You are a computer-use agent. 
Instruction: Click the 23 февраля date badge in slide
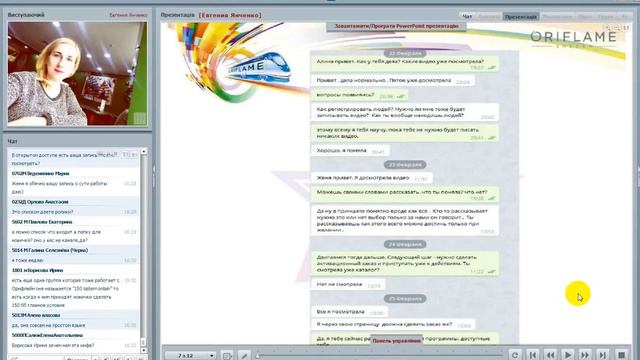tap(405, 164)
